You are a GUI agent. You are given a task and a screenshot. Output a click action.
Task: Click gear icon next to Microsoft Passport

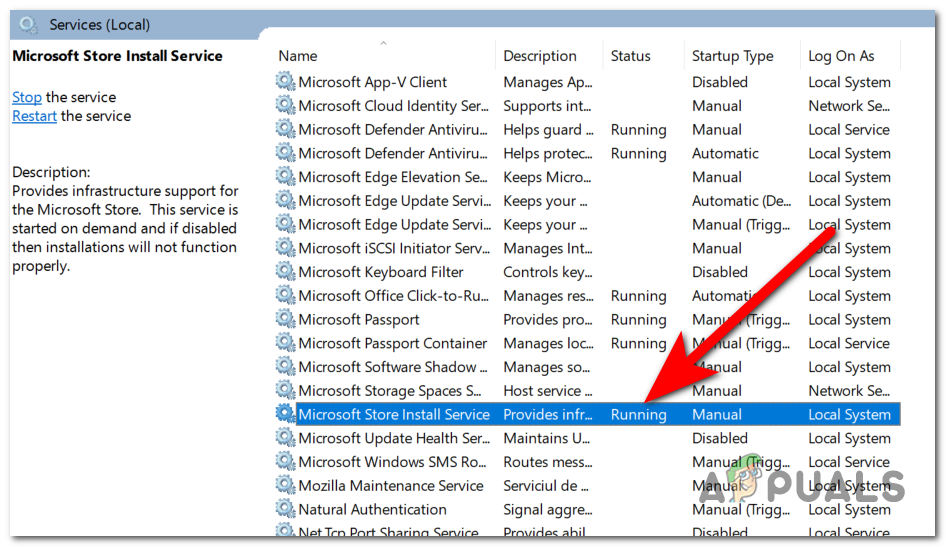[x=286, y=320]
